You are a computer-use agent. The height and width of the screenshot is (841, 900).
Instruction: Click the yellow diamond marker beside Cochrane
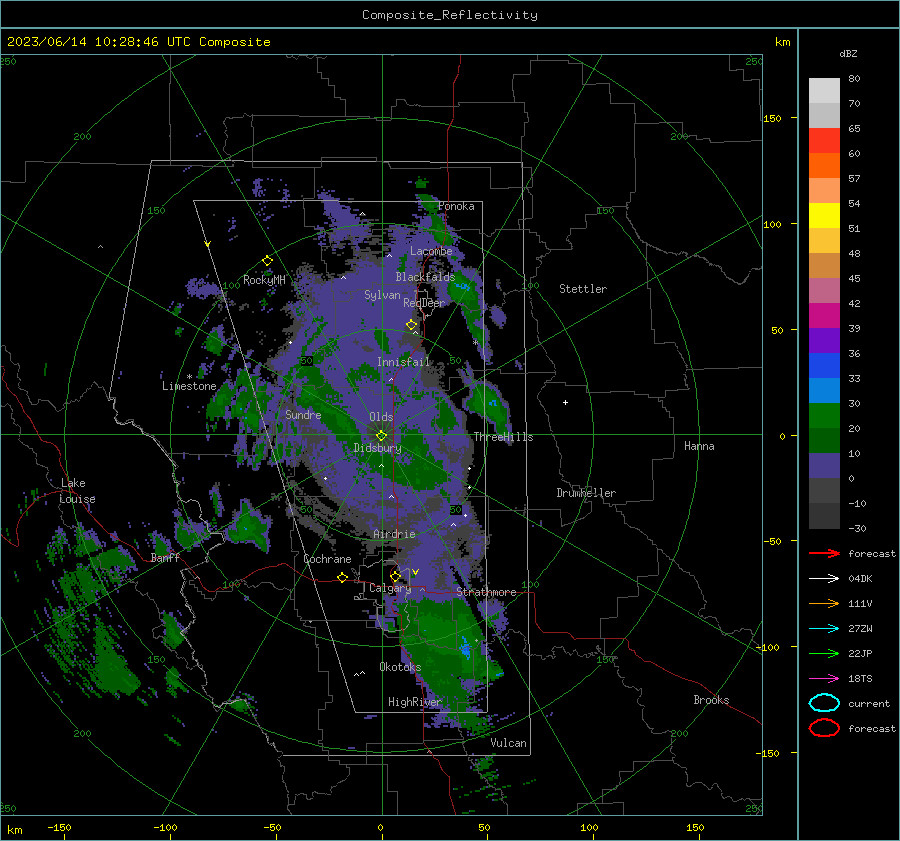343,577
